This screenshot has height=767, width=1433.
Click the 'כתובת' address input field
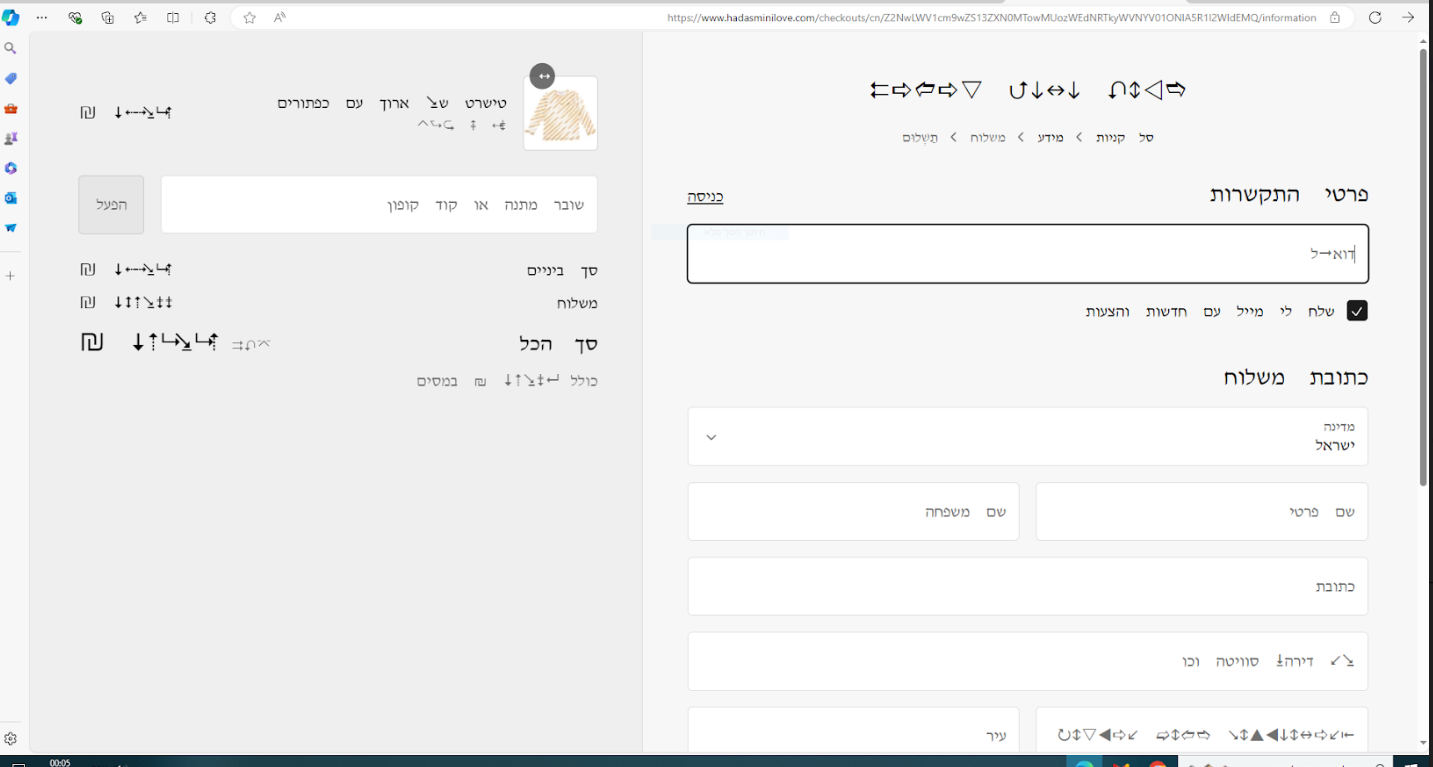[x=1028, y=586]
